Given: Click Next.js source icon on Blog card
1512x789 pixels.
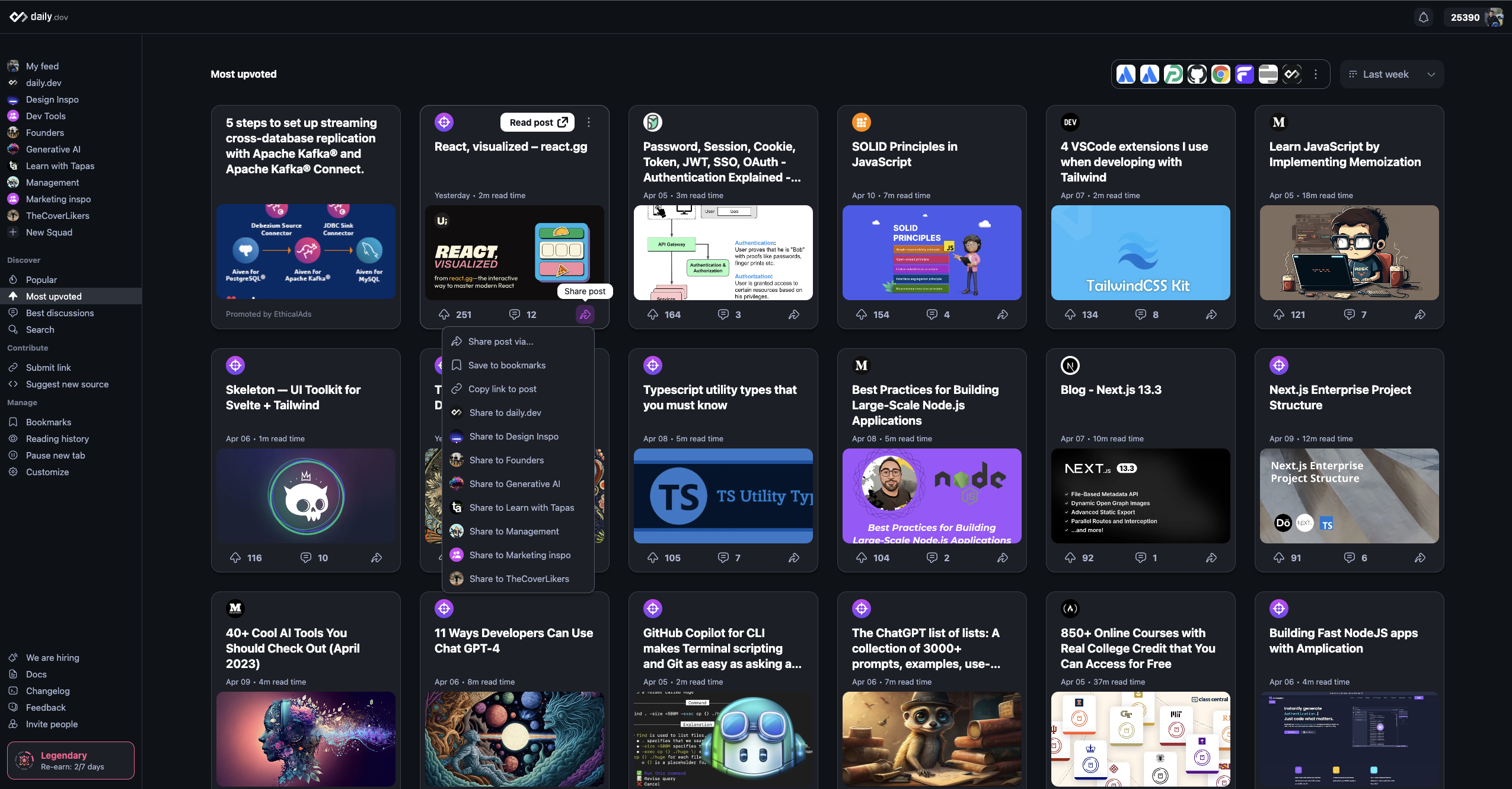Looking at the screenshot, I should (1070, 365).
